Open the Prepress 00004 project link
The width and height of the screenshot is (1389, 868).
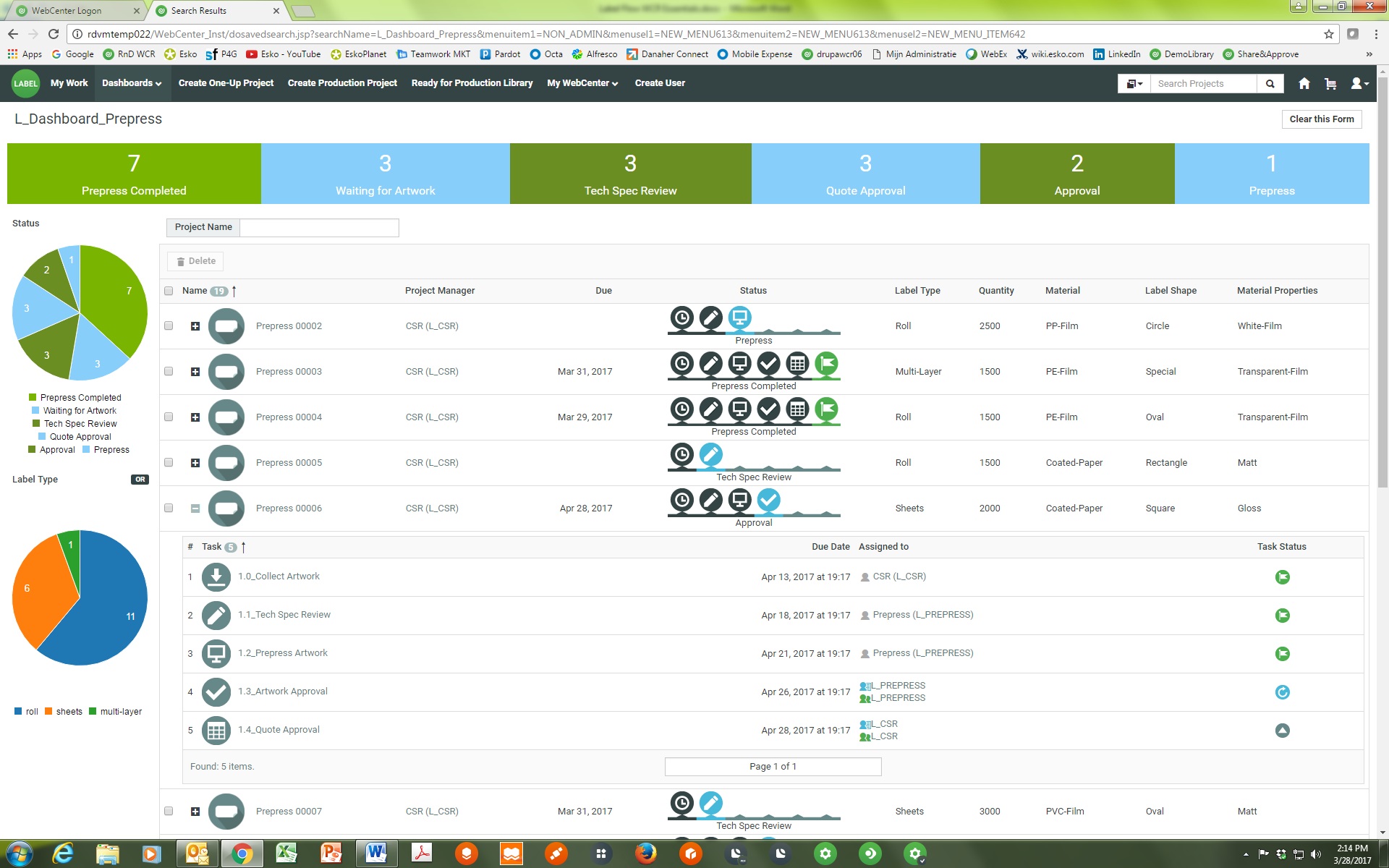click(289, 417)
